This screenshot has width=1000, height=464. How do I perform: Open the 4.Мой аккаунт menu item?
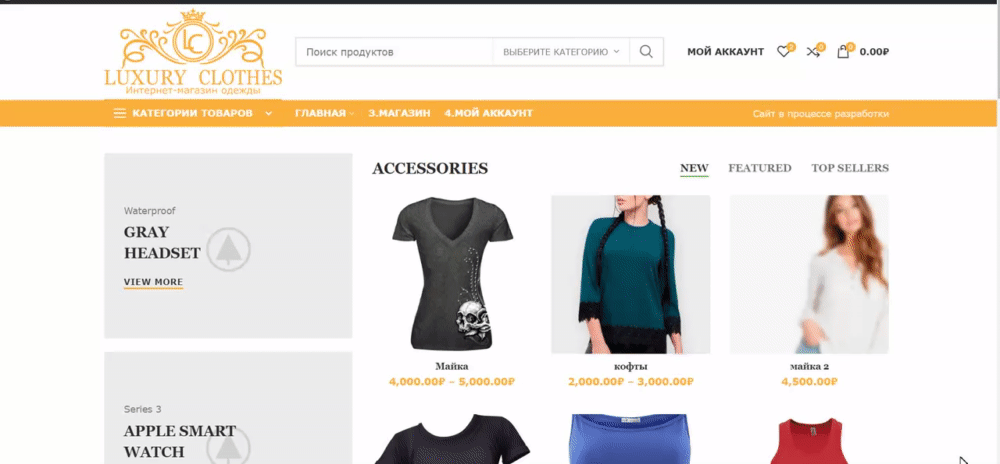[489, 113]
